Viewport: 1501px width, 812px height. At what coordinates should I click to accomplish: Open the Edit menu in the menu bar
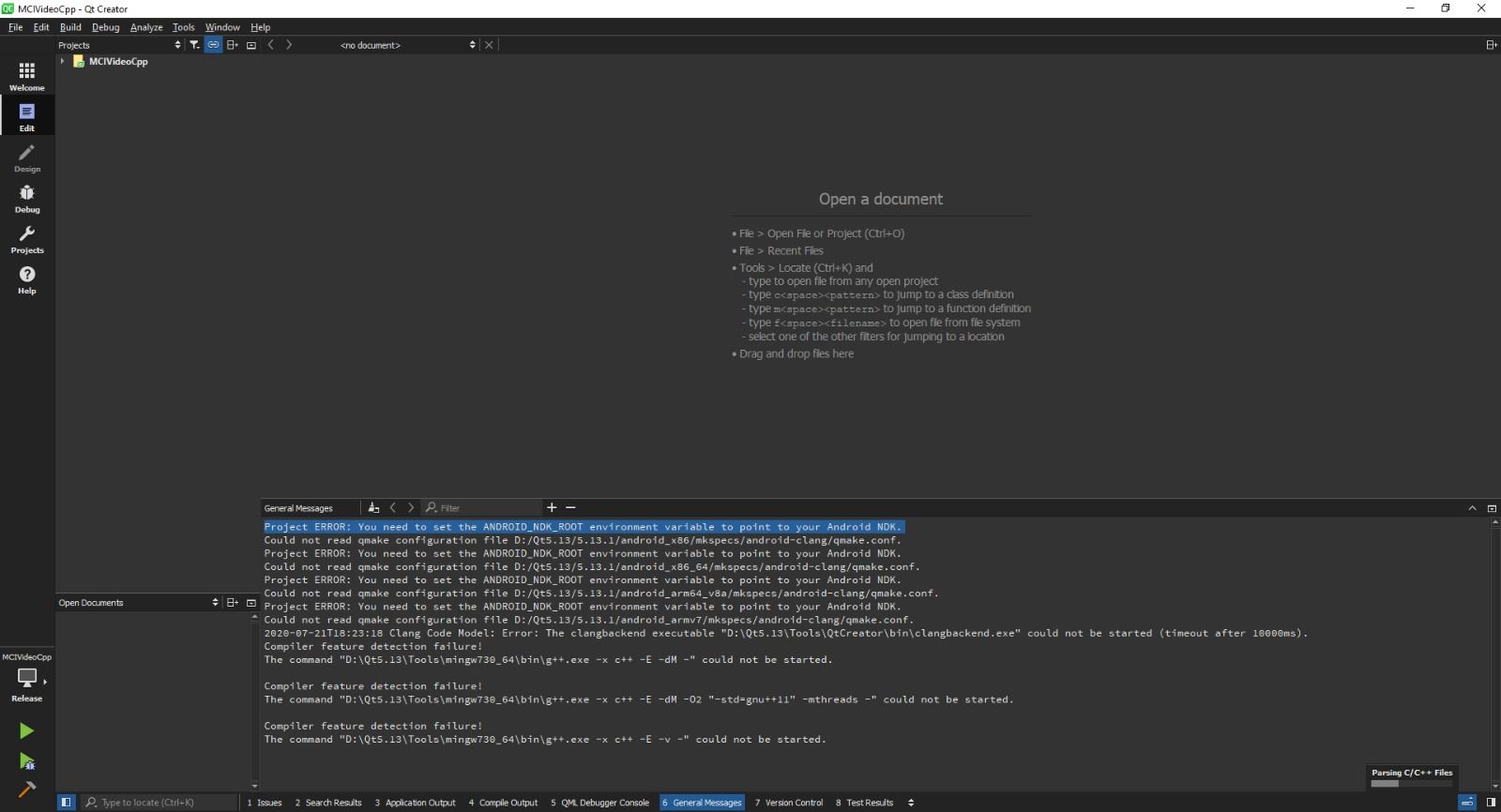coord(41,27)
